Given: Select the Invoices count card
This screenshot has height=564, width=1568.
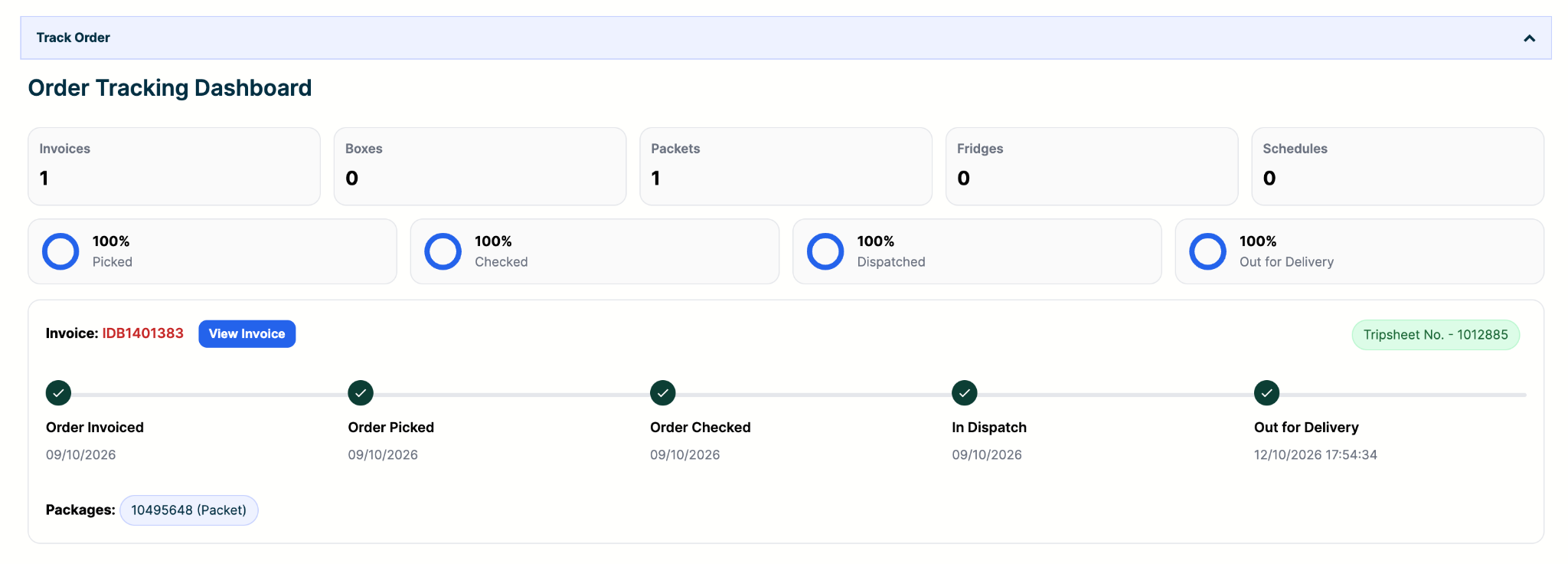Looking at the screenshot, I should (x=174, y=166).
